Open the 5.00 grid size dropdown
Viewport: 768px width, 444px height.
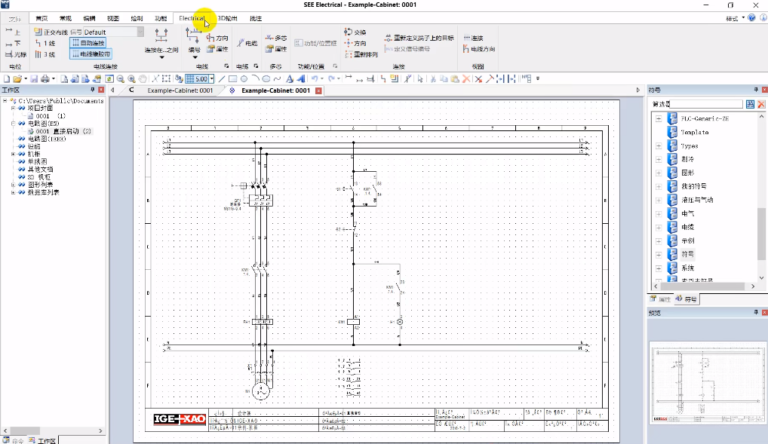point(212,79)
